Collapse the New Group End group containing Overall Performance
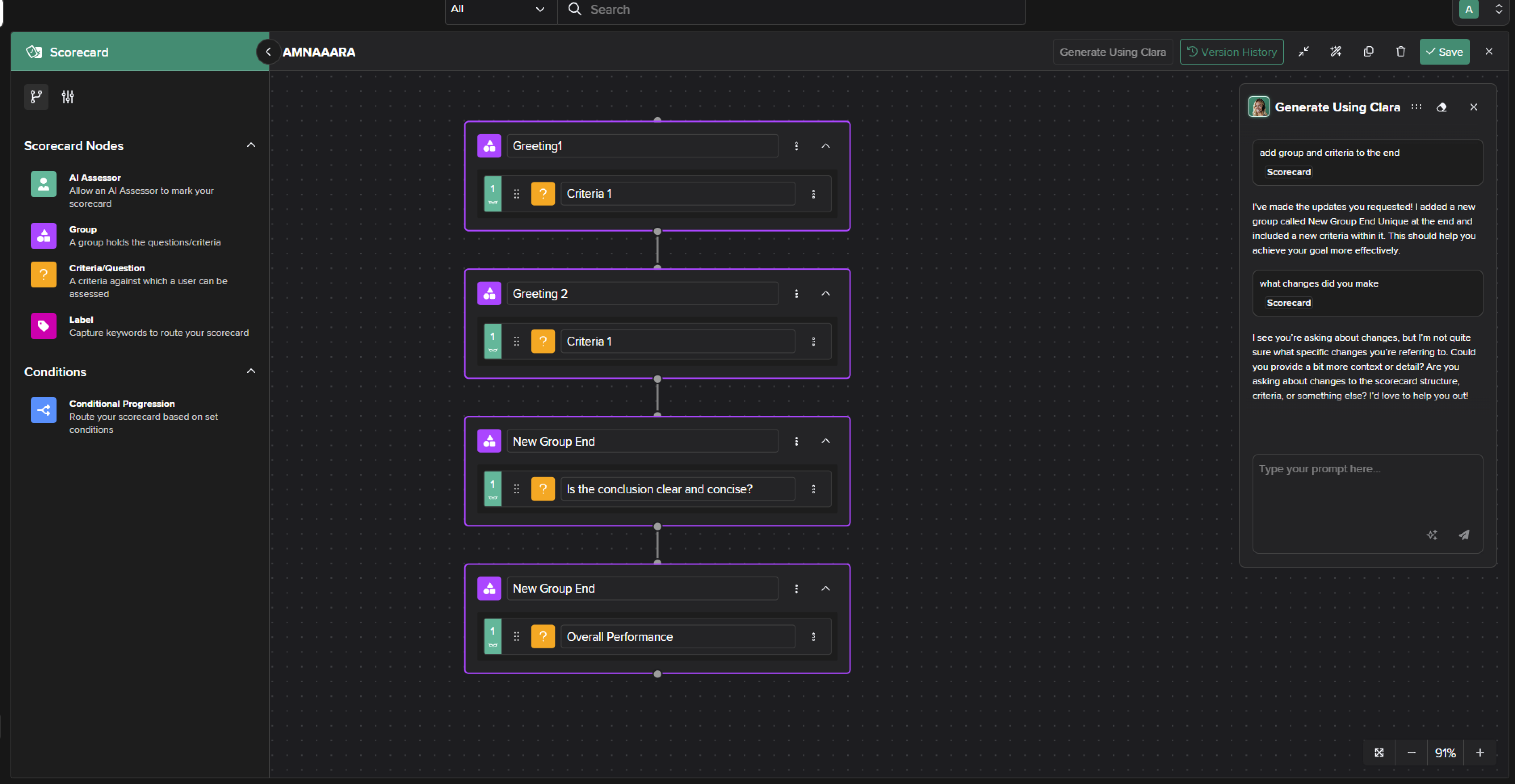1515x784 pixels. tap(826, 589)
